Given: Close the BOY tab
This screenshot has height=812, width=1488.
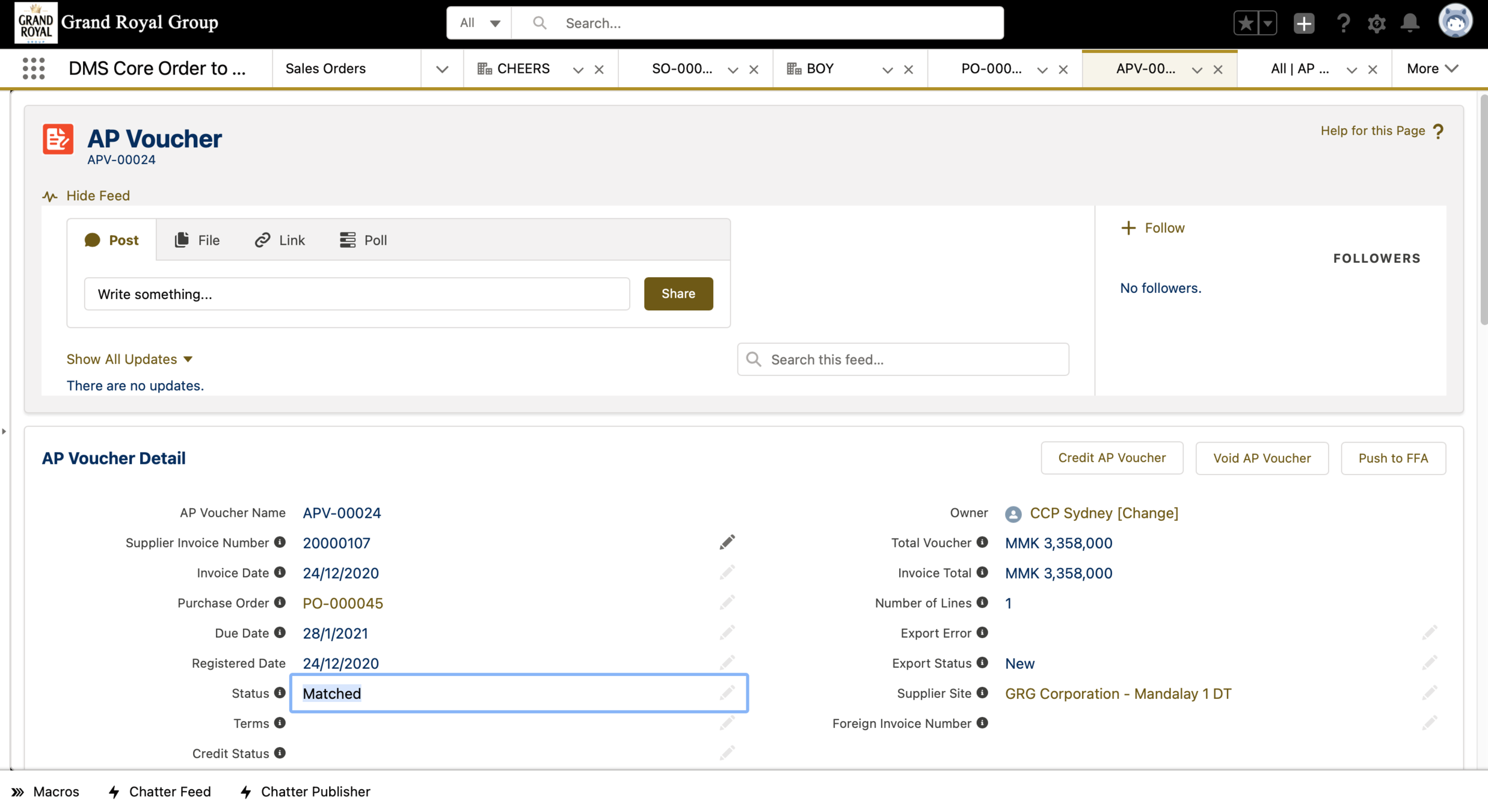Looking at the screenshot, I should (908, 69).
